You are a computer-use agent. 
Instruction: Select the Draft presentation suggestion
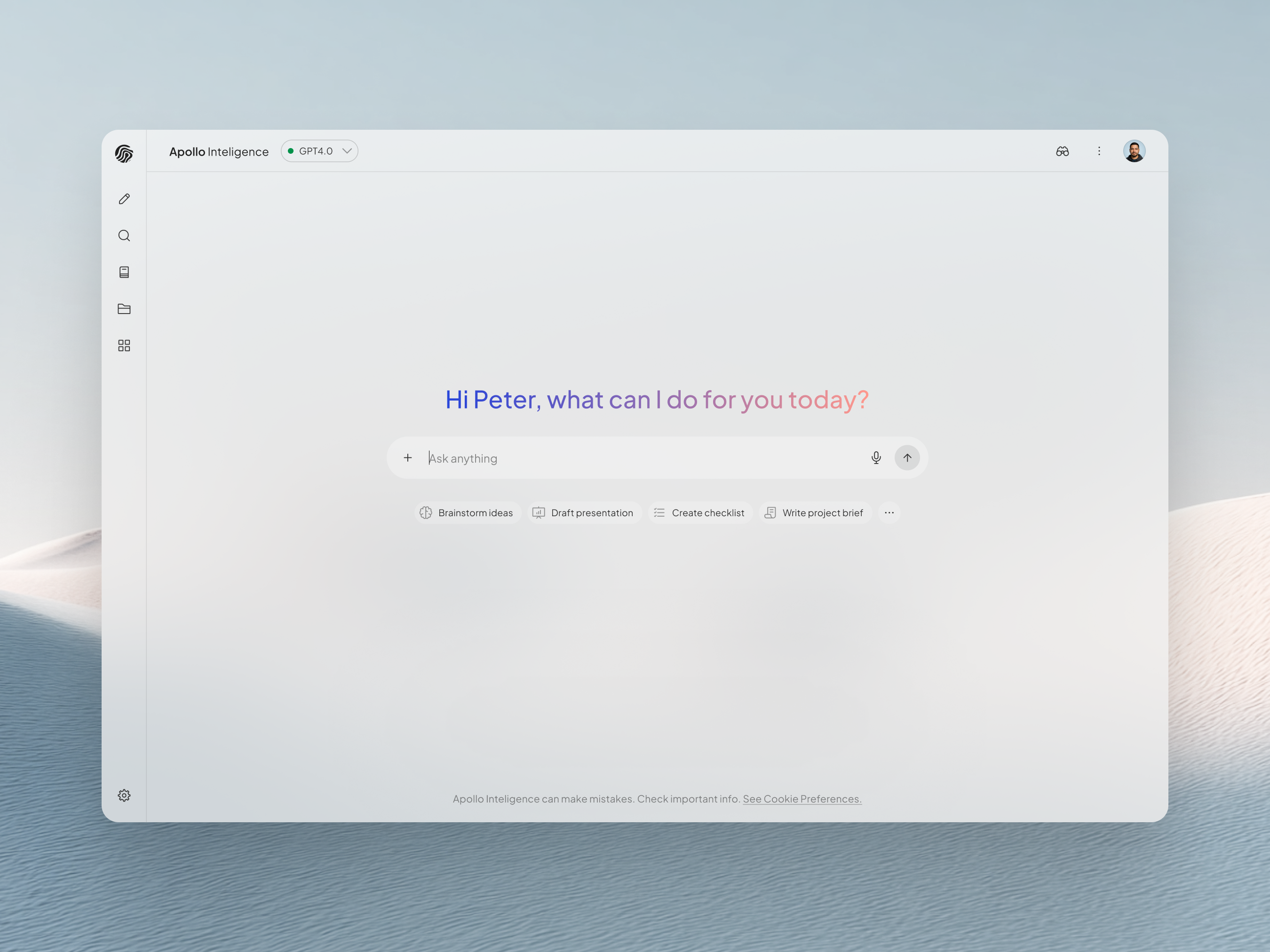(x=585, y=512)
